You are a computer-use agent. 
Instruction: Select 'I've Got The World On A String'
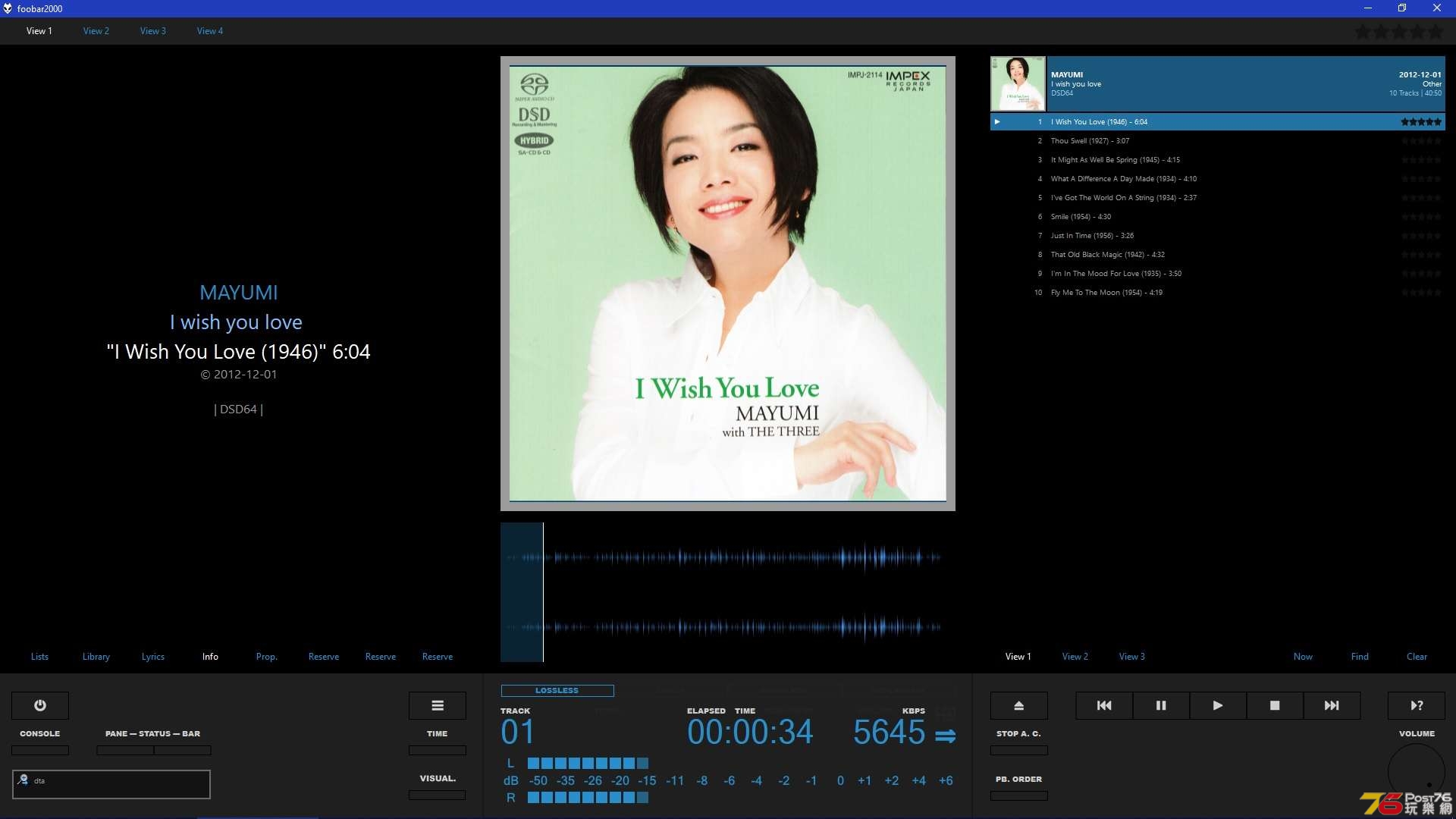[x=1218, y=198]
